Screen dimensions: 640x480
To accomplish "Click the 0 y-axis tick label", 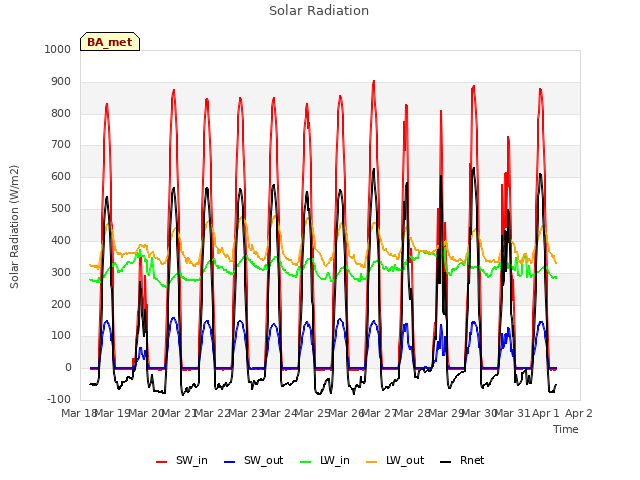I will coord(68,368).
